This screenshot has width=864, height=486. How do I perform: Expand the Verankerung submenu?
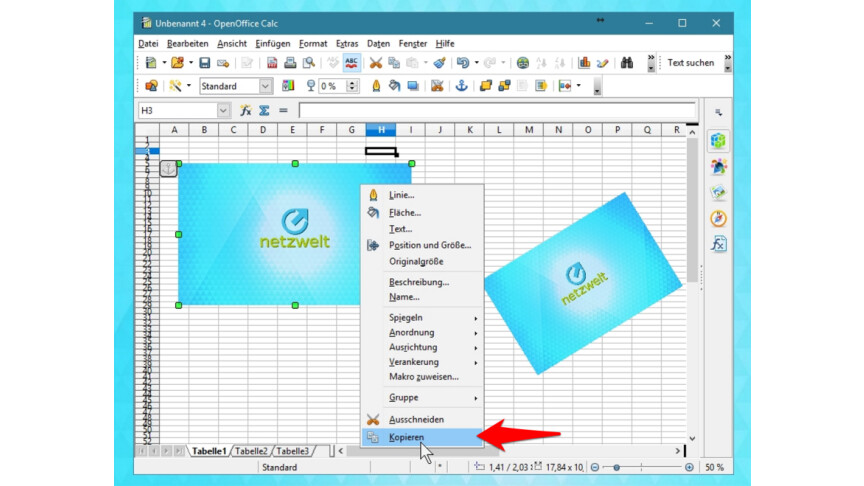423,363
